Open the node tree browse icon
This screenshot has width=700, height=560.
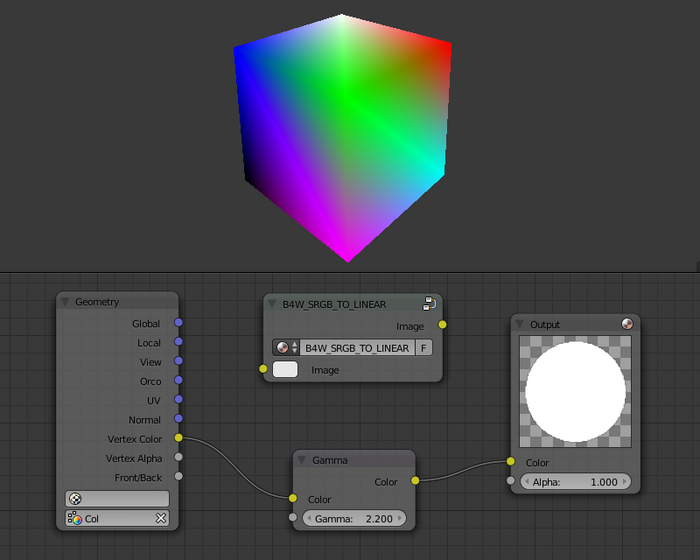coord(286,348)
